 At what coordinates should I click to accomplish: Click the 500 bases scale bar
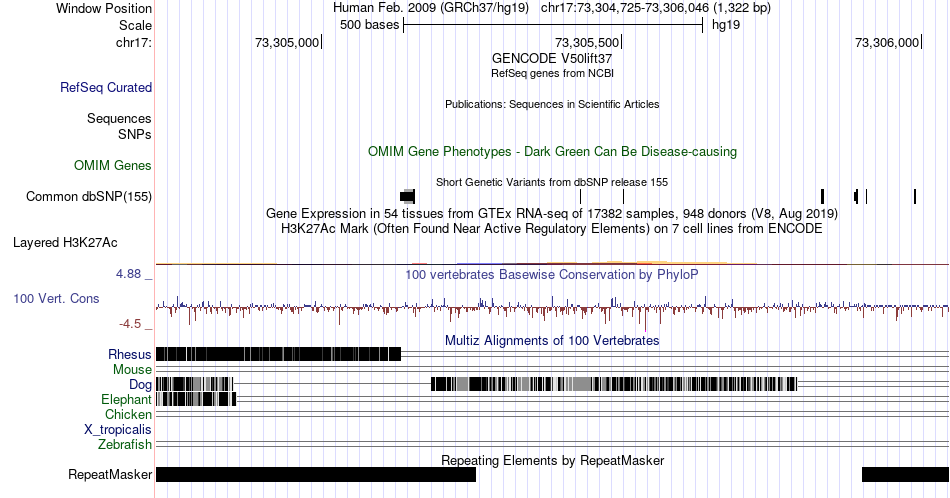click(553, 25)
